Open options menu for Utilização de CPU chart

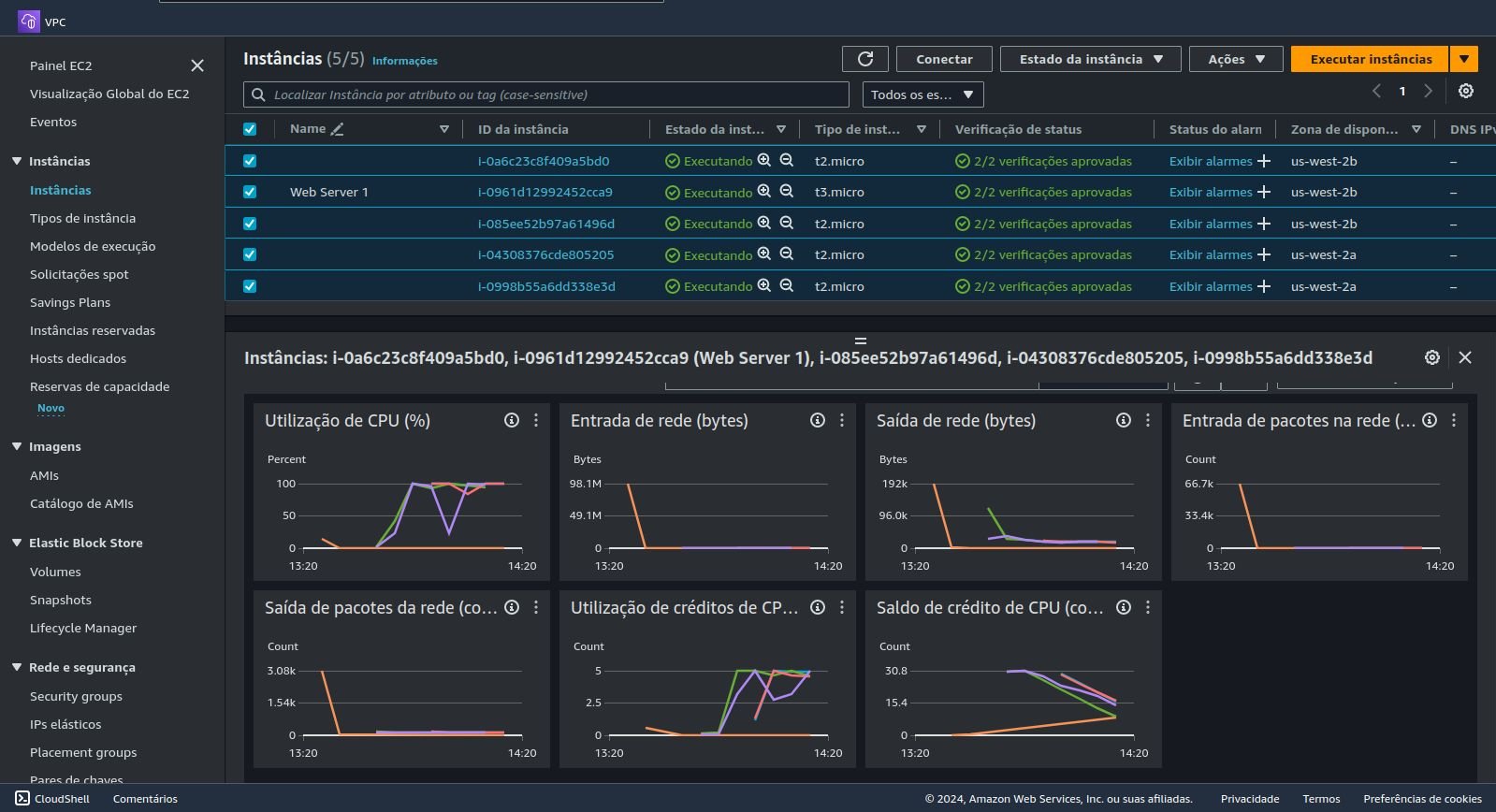(x=536, y=420)
